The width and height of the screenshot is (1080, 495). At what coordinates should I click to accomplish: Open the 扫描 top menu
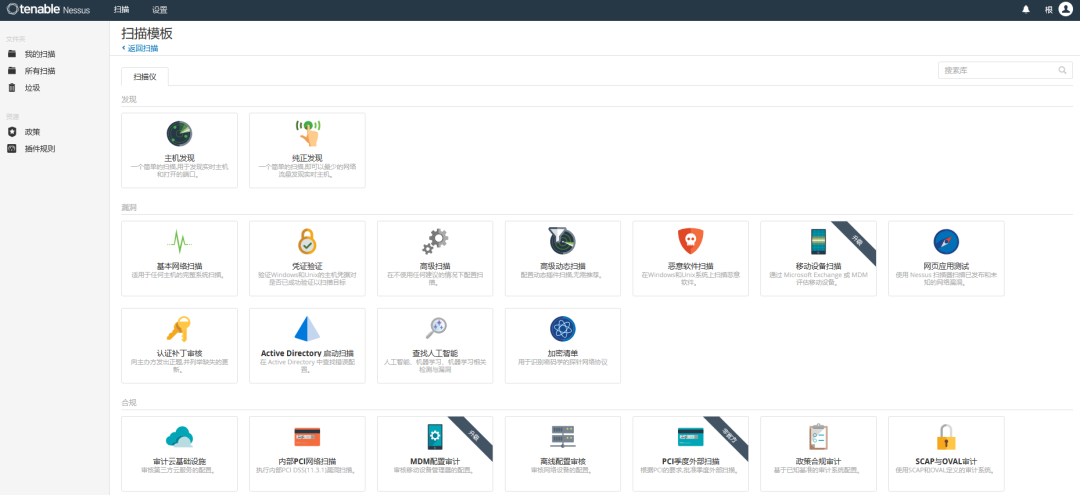[121, 10]
